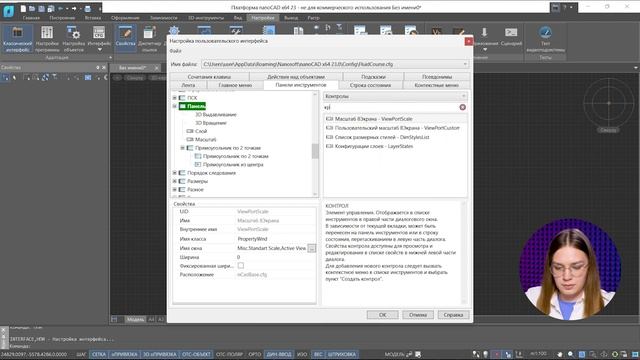Expand the Порядок следования tree node
640x360 pixels.
175,173
